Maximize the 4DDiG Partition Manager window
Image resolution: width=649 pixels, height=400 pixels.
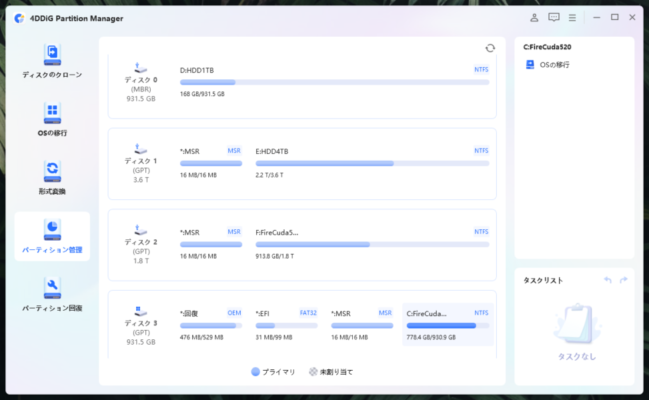pos(615,17)
